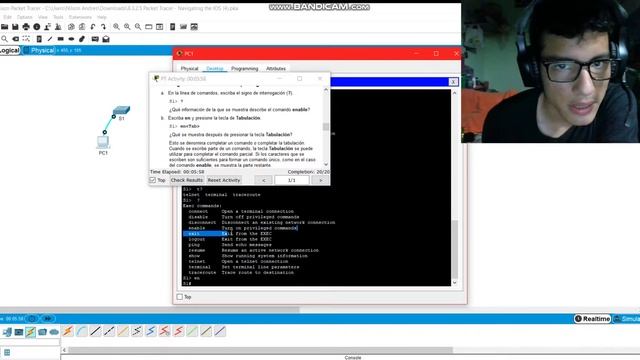
Task: Click the Power Cycle Devices button on blue bar
Action: point(32,319)
